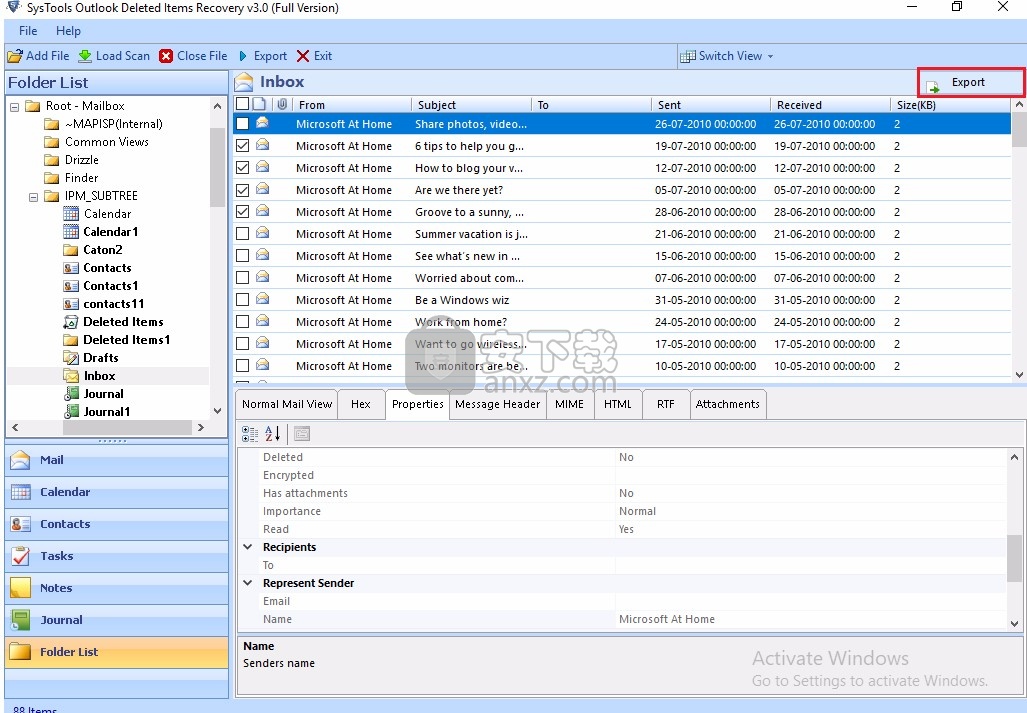Click the Deleted Items1 folder icon
The width and height of the screenshot is (1027, 713).
(x=71, y=340)
